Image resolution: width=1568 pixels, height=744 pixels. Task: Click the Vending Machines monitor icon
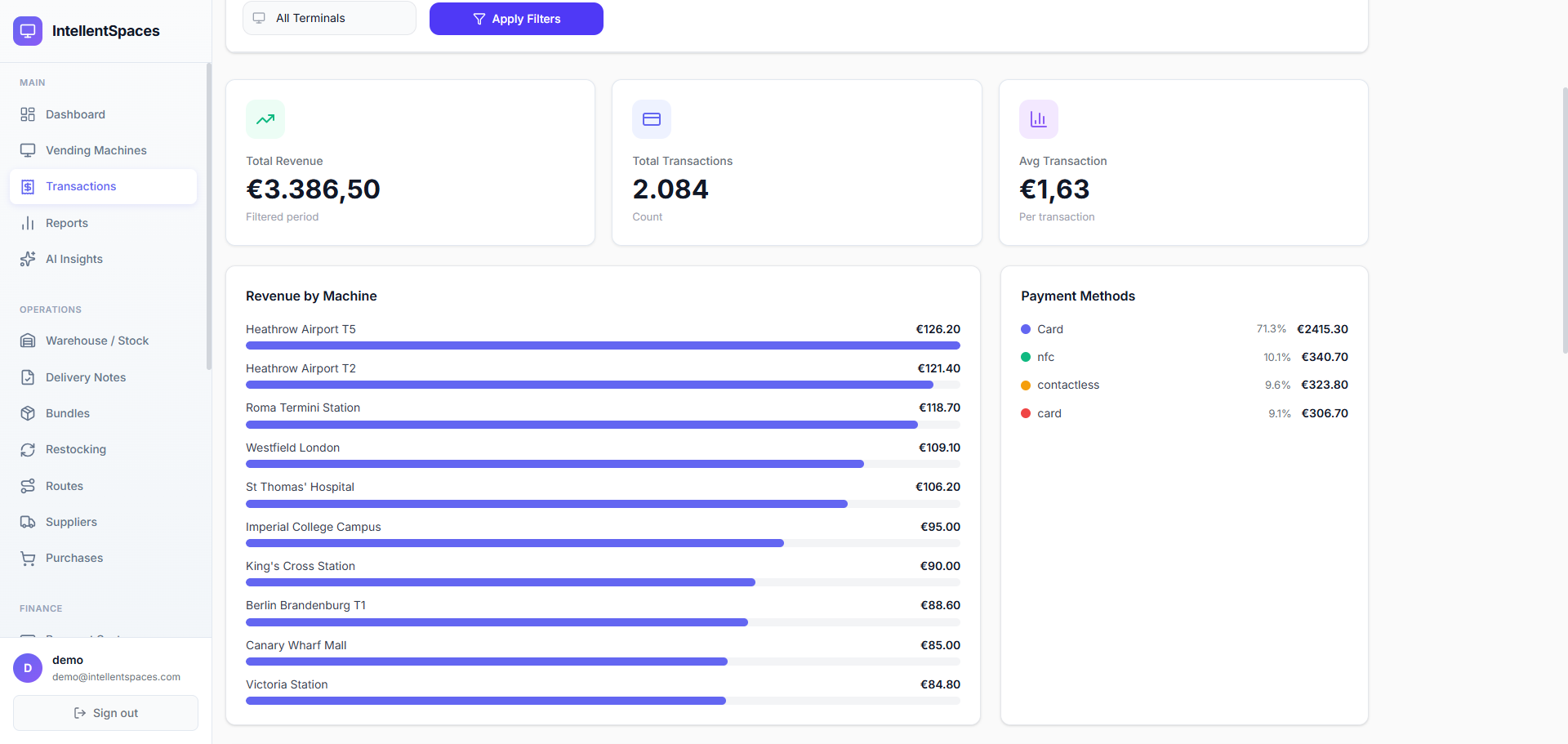(28, 150)
